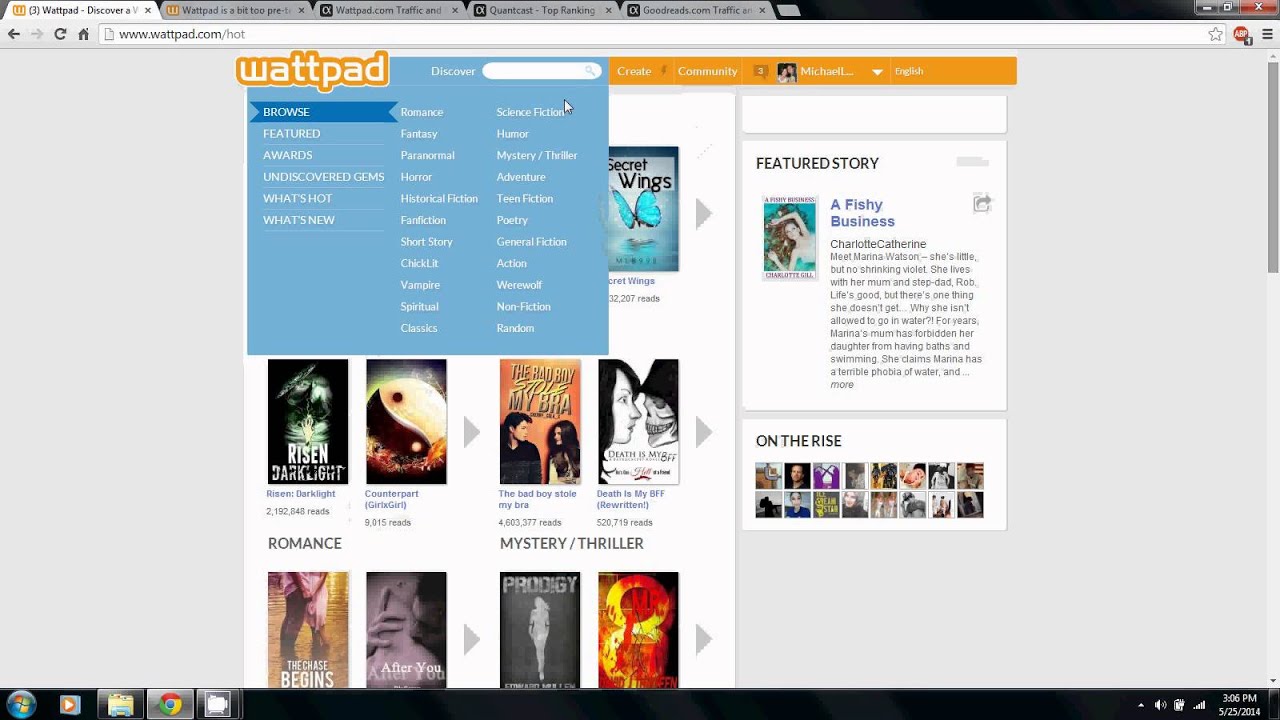Bookmark page with star icon
1280x720 pixels.
click(1215, 34)
